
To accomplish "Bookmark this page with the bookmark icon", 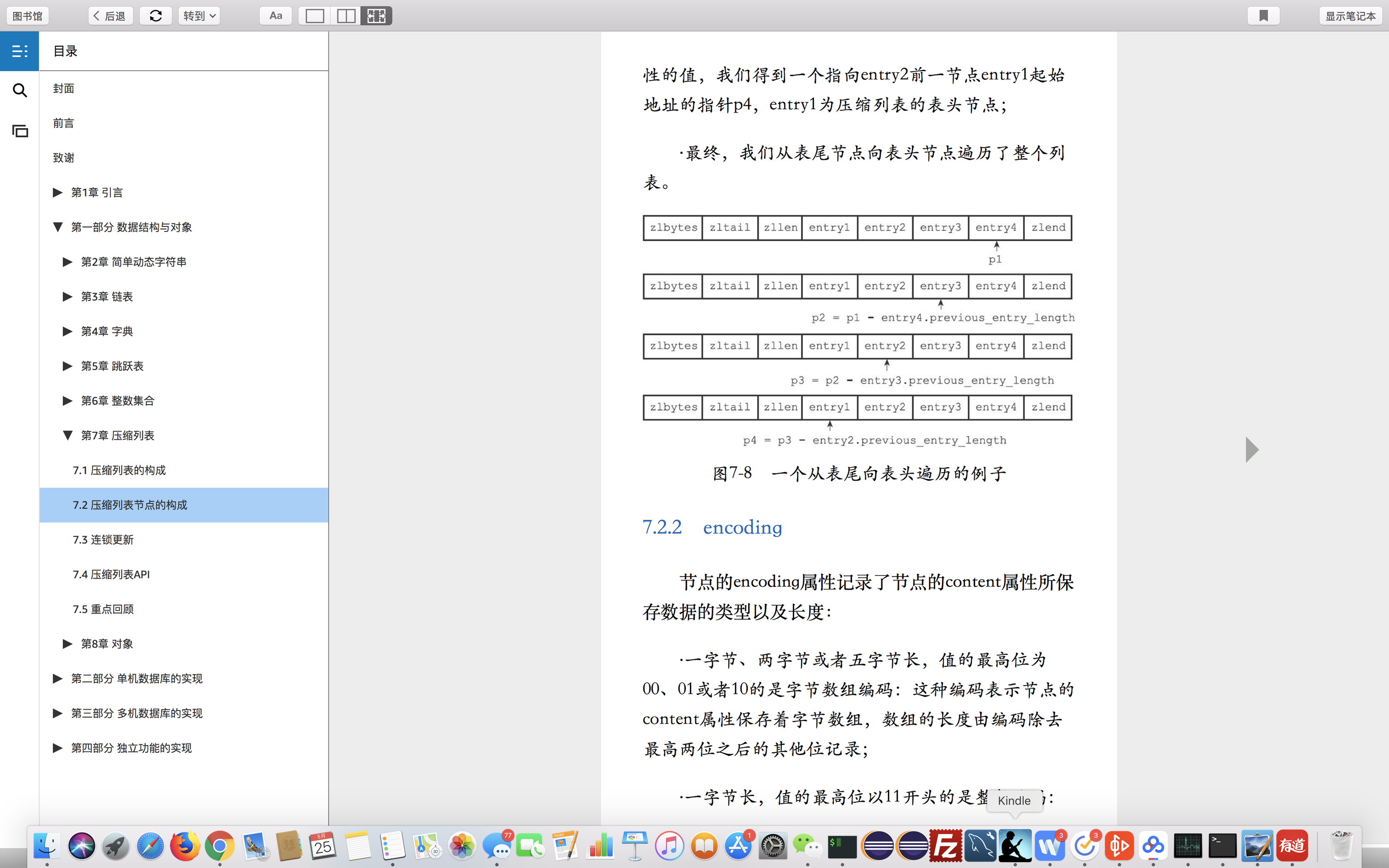I will [1263, 16].
